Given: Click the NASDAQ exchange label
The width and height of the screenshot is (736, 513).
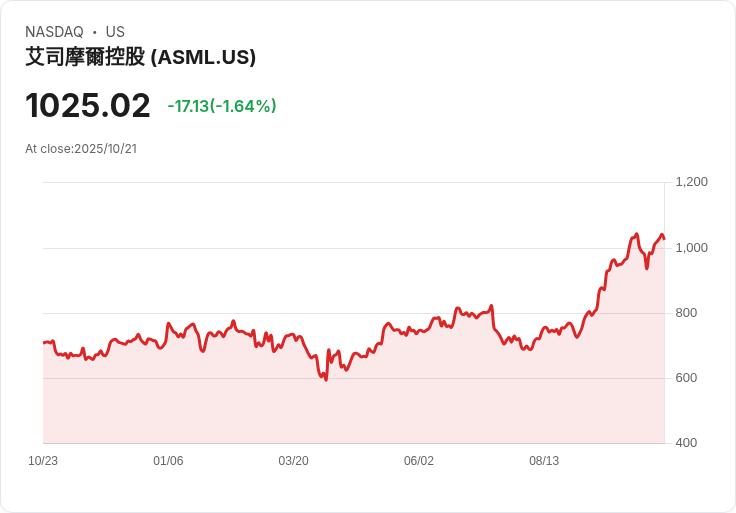Looking at the screenshot, I should pos(54,32).
